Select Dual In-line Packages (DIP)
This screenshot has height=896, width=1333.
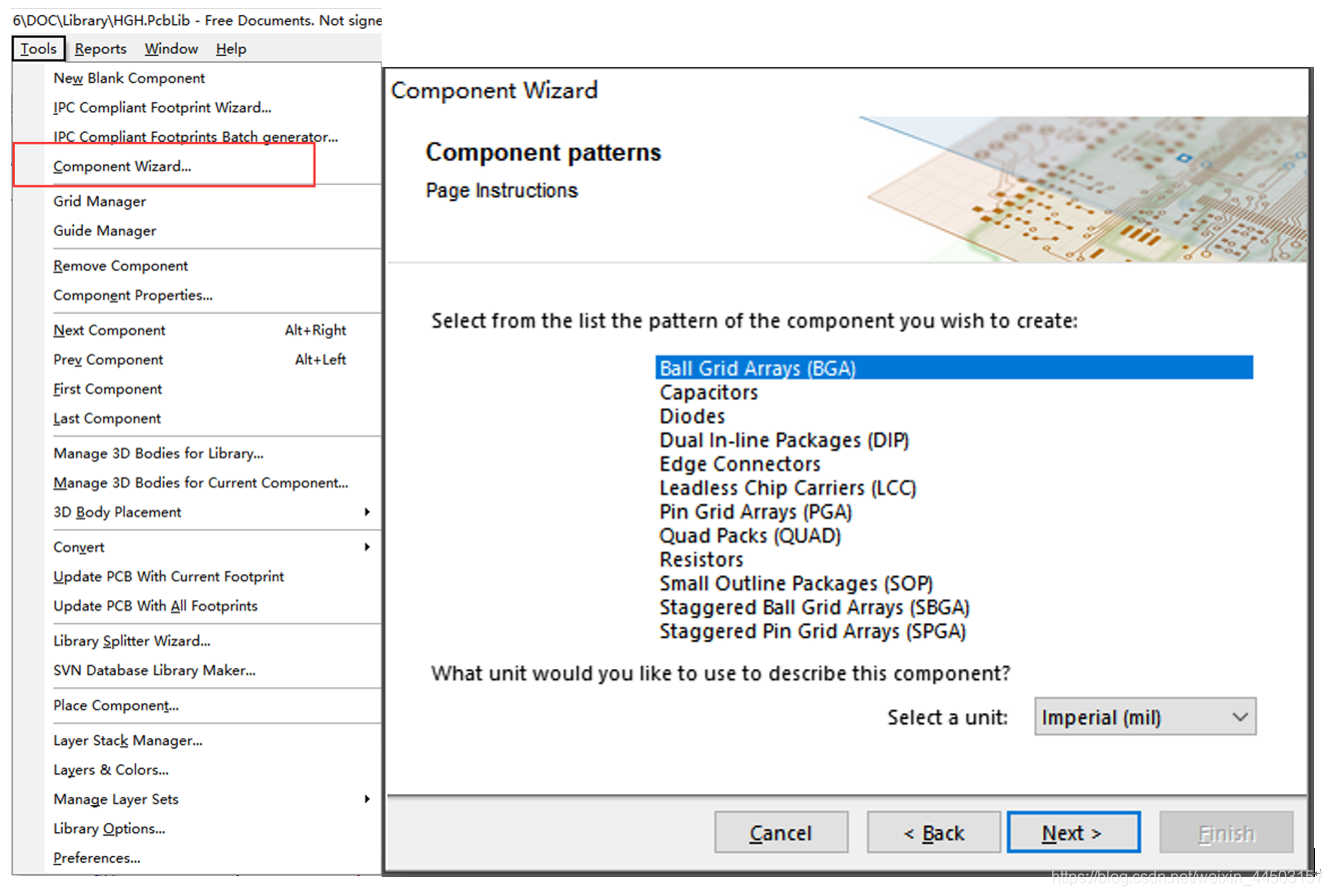click(783, 441)
